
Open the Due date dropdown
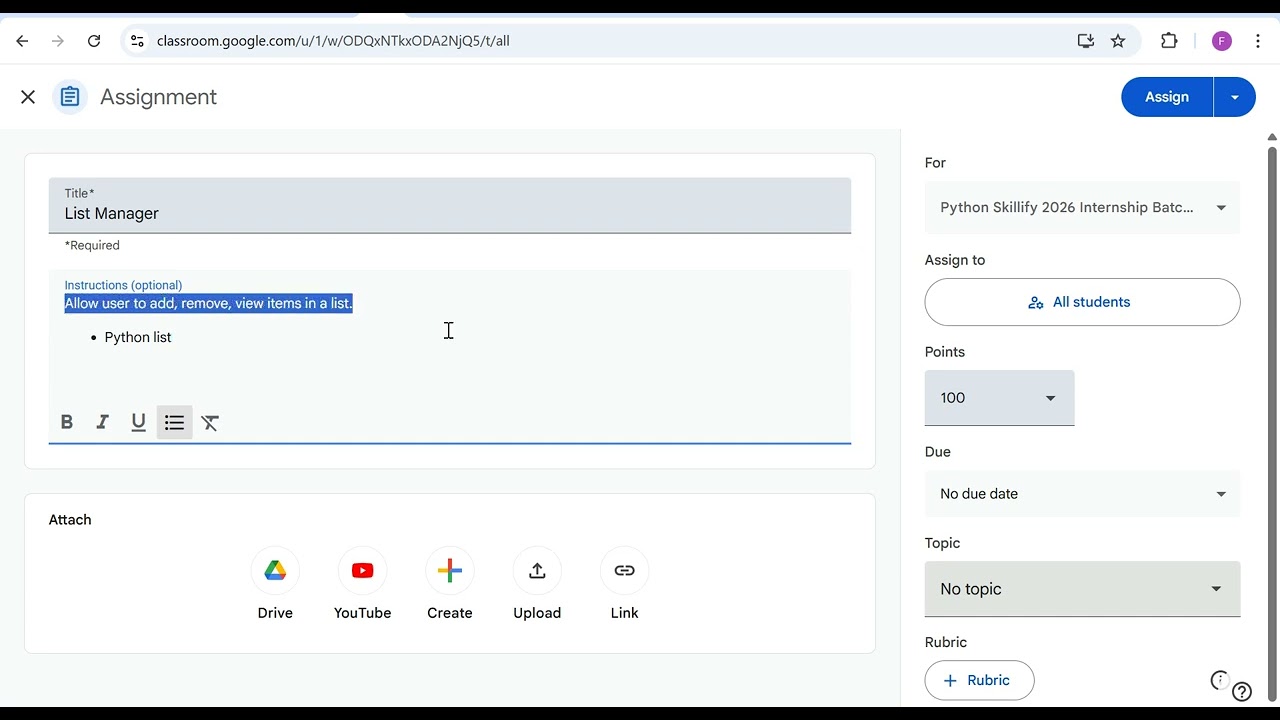point(1082,494)
